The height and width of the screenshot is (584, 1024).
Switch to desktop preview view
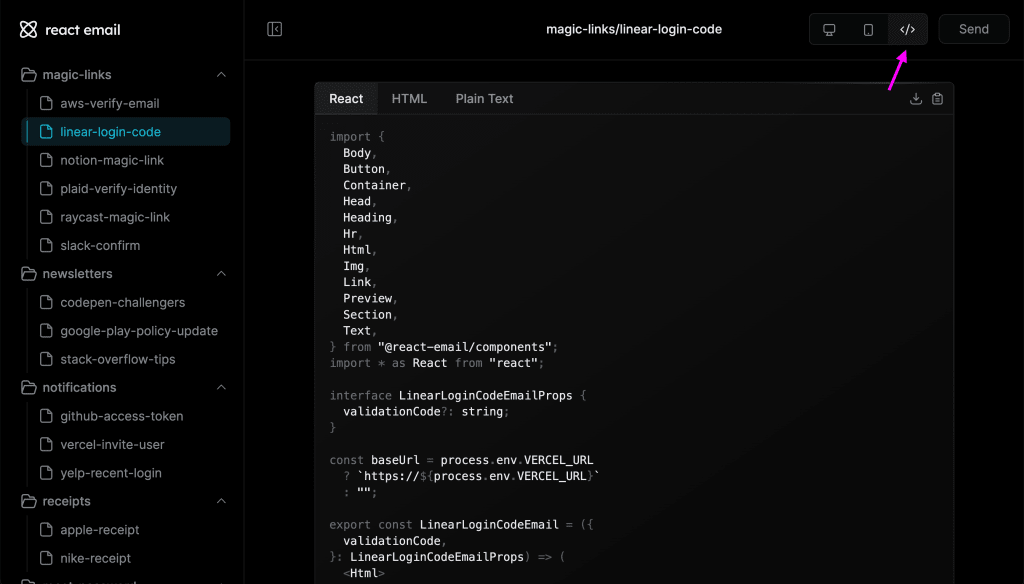(829, 29)
